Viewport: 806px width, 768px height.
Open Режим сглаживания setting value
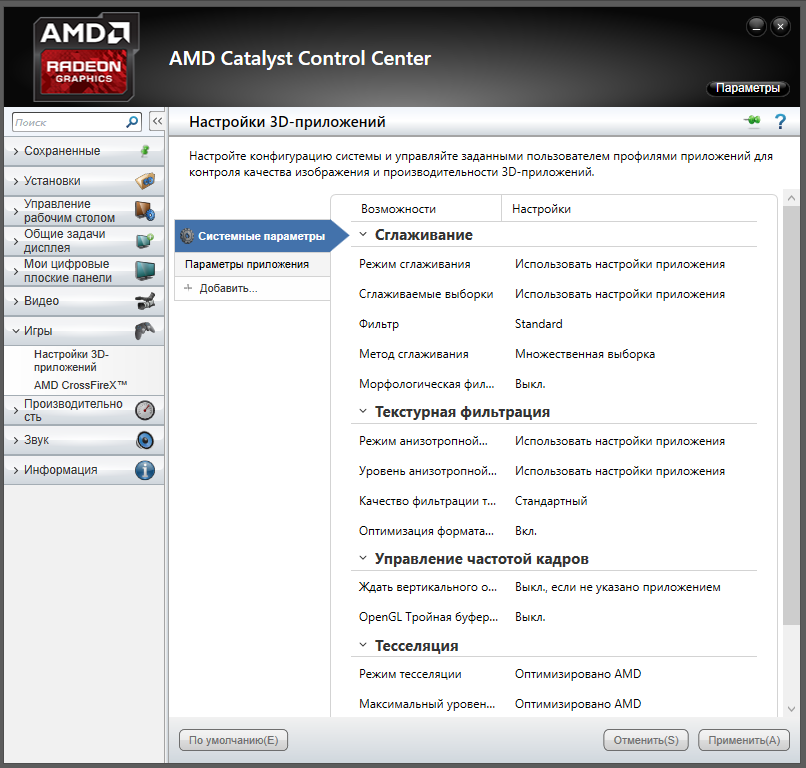[620, 264]
